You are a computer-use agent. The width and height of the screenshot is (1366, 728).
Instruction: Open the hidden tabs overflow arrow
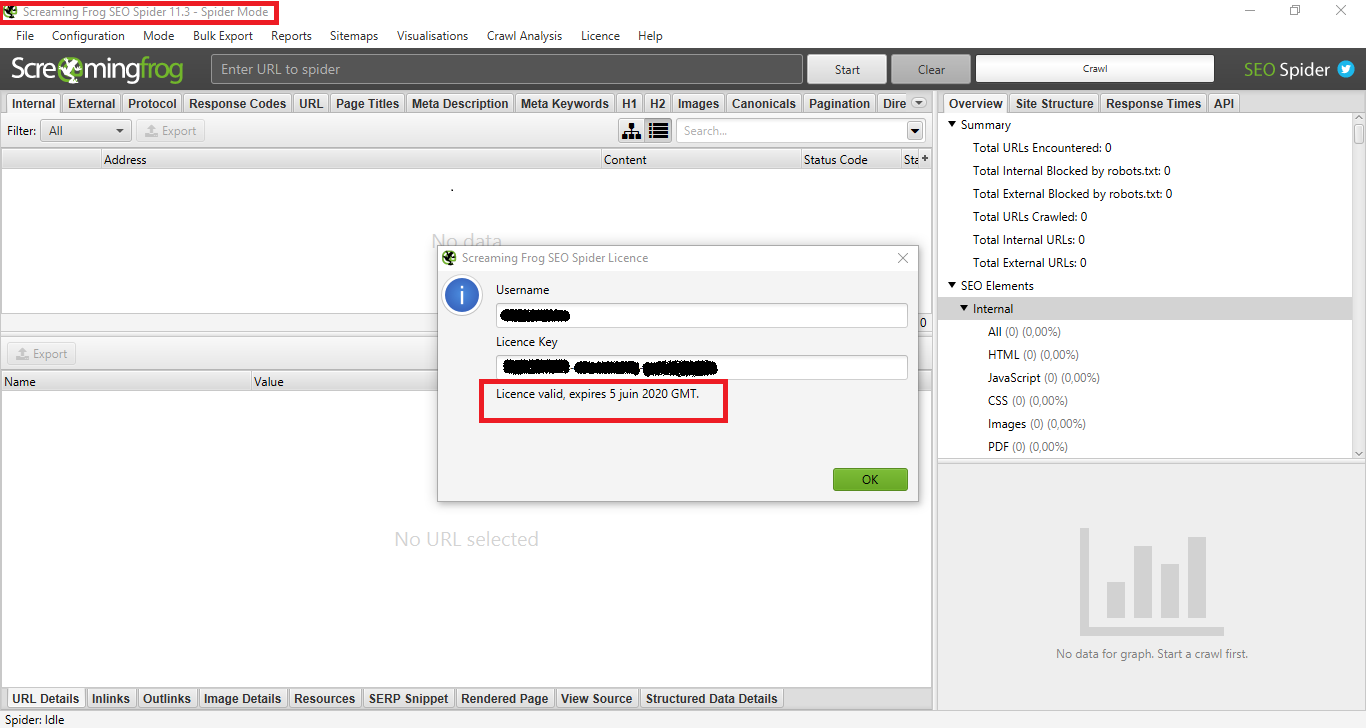point(917,102)
